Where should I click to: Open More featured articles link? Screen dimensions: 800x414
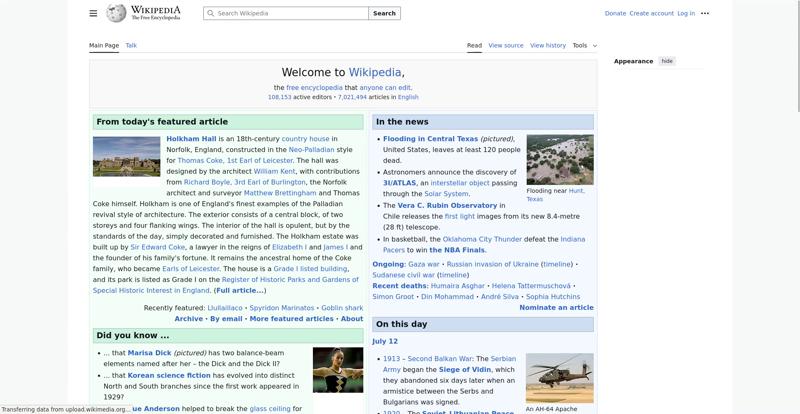click(x=291, y=319)
